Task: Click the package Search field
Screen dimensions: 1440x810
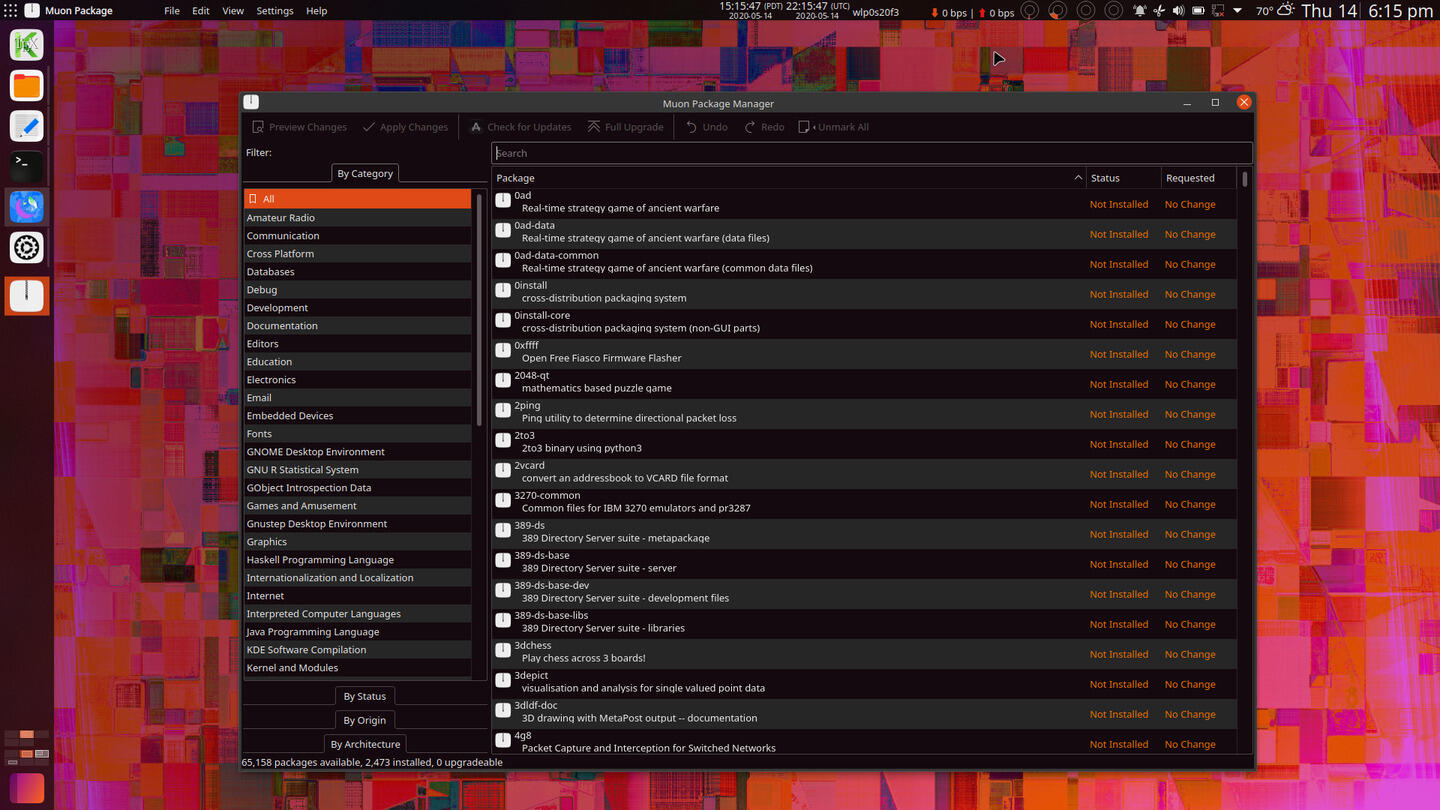Action: pyautogui.click(x=872, y=153)
